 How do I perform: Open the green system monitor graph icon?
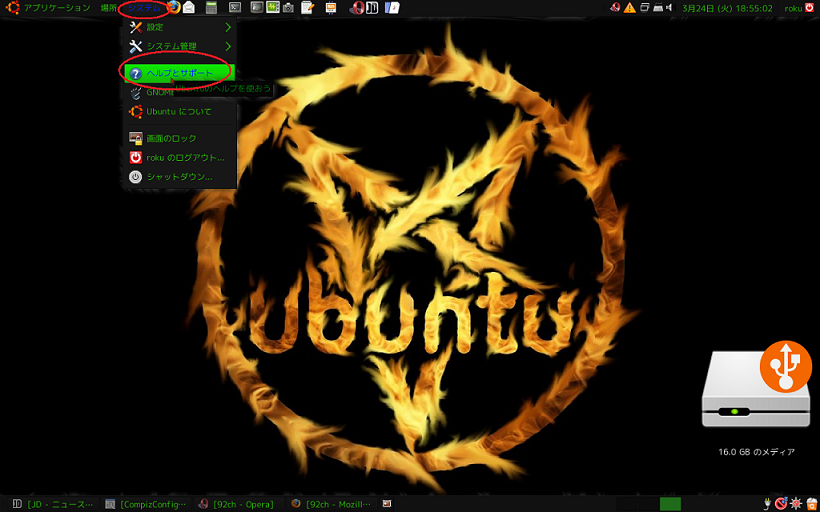pos(273,8)
